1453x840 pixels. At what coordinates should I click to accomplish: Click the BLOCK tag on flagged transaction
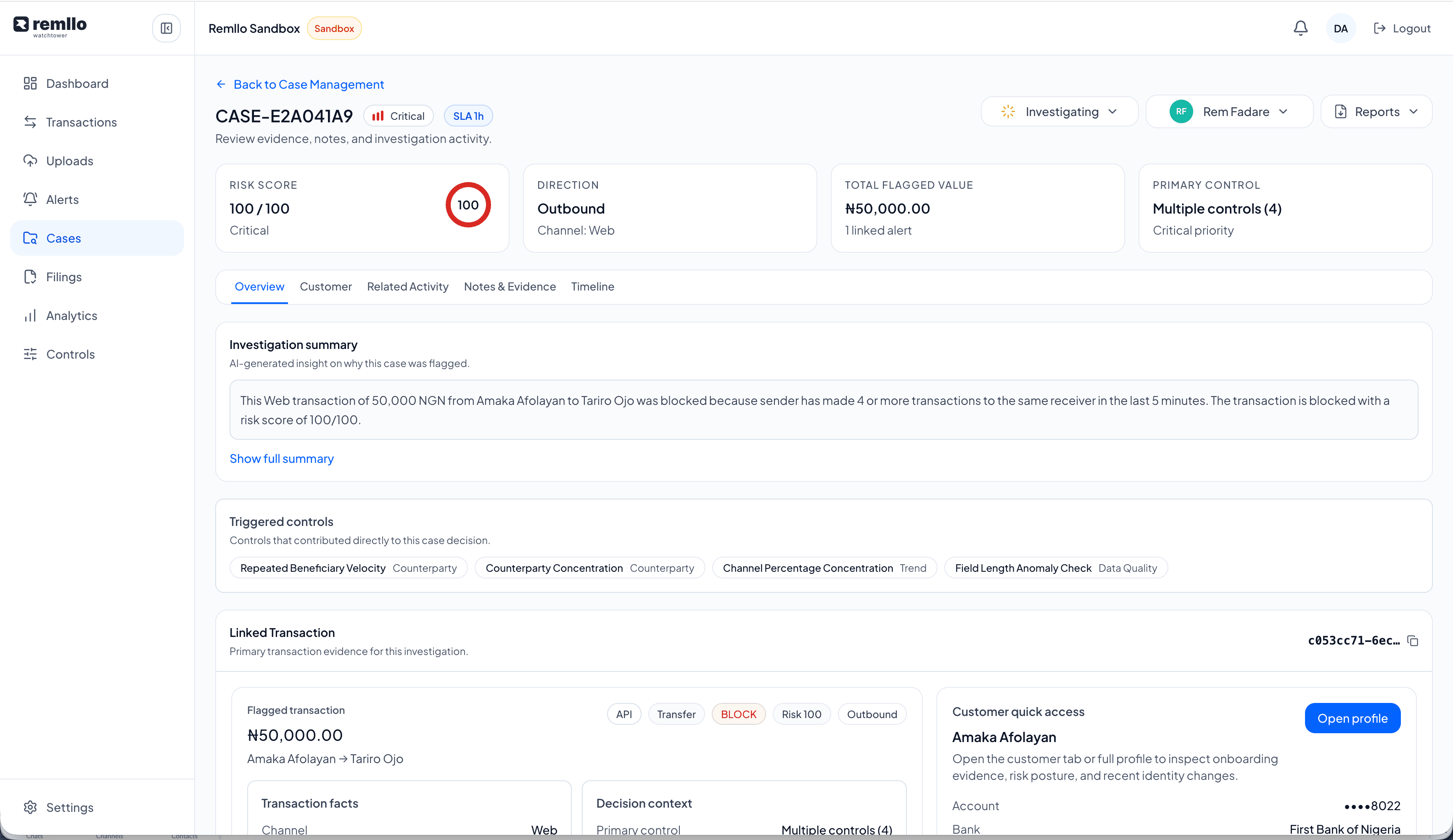click(739, 714)
